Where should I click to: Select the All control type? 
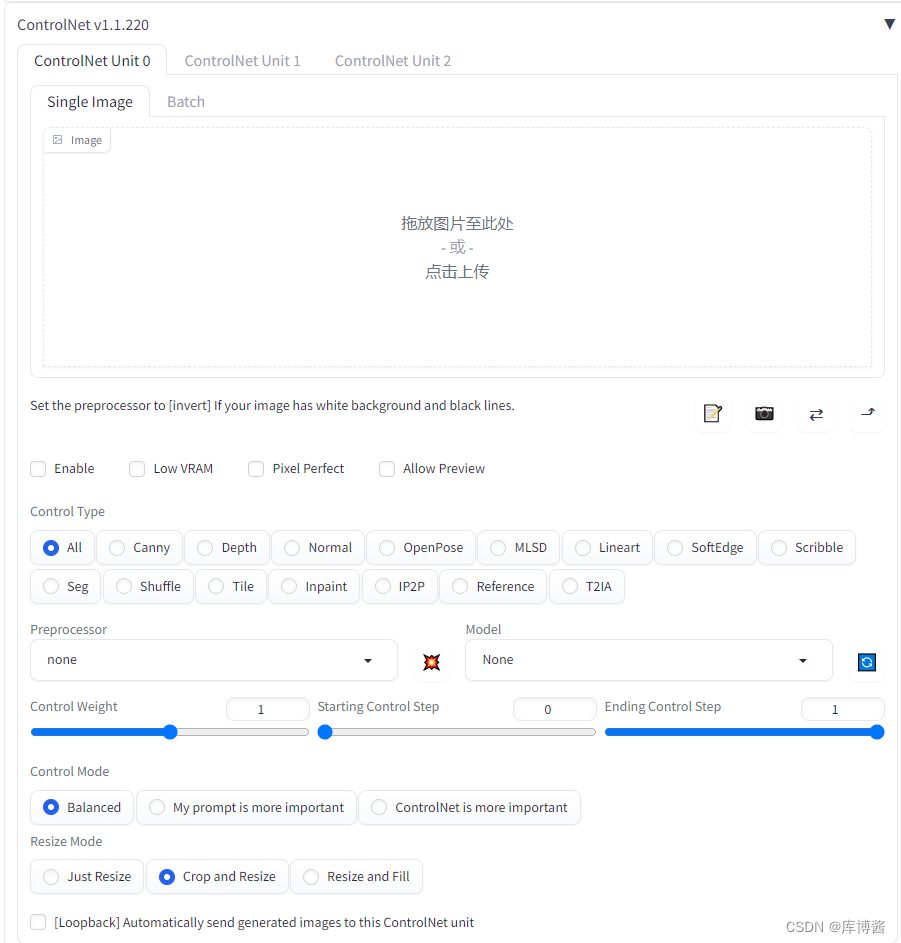[63, 547]
